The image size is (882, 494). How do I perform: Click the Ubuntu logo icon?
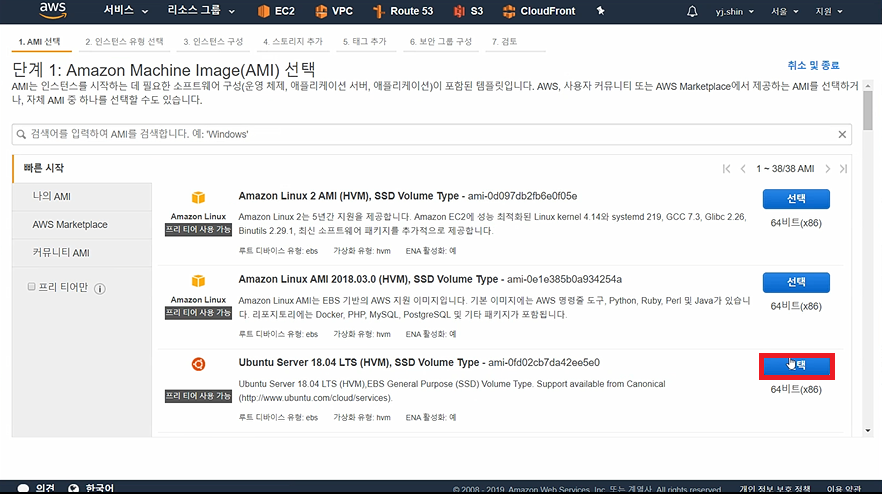[x=198, y=364]
